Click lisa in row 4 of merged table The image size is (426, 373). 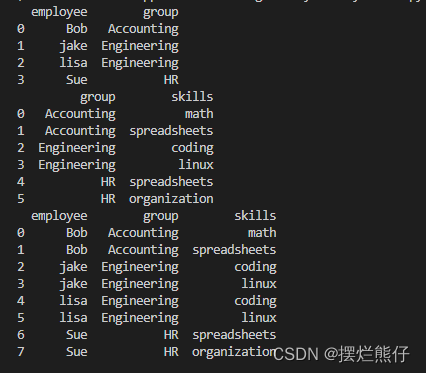pos(73,301)
